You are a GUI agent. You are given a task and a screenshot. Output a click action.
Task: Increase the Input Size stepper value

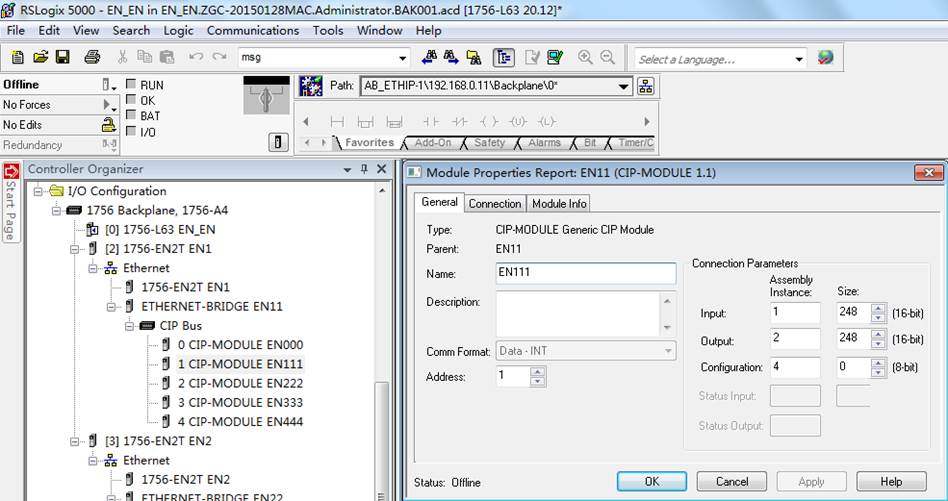pos(878,309)
